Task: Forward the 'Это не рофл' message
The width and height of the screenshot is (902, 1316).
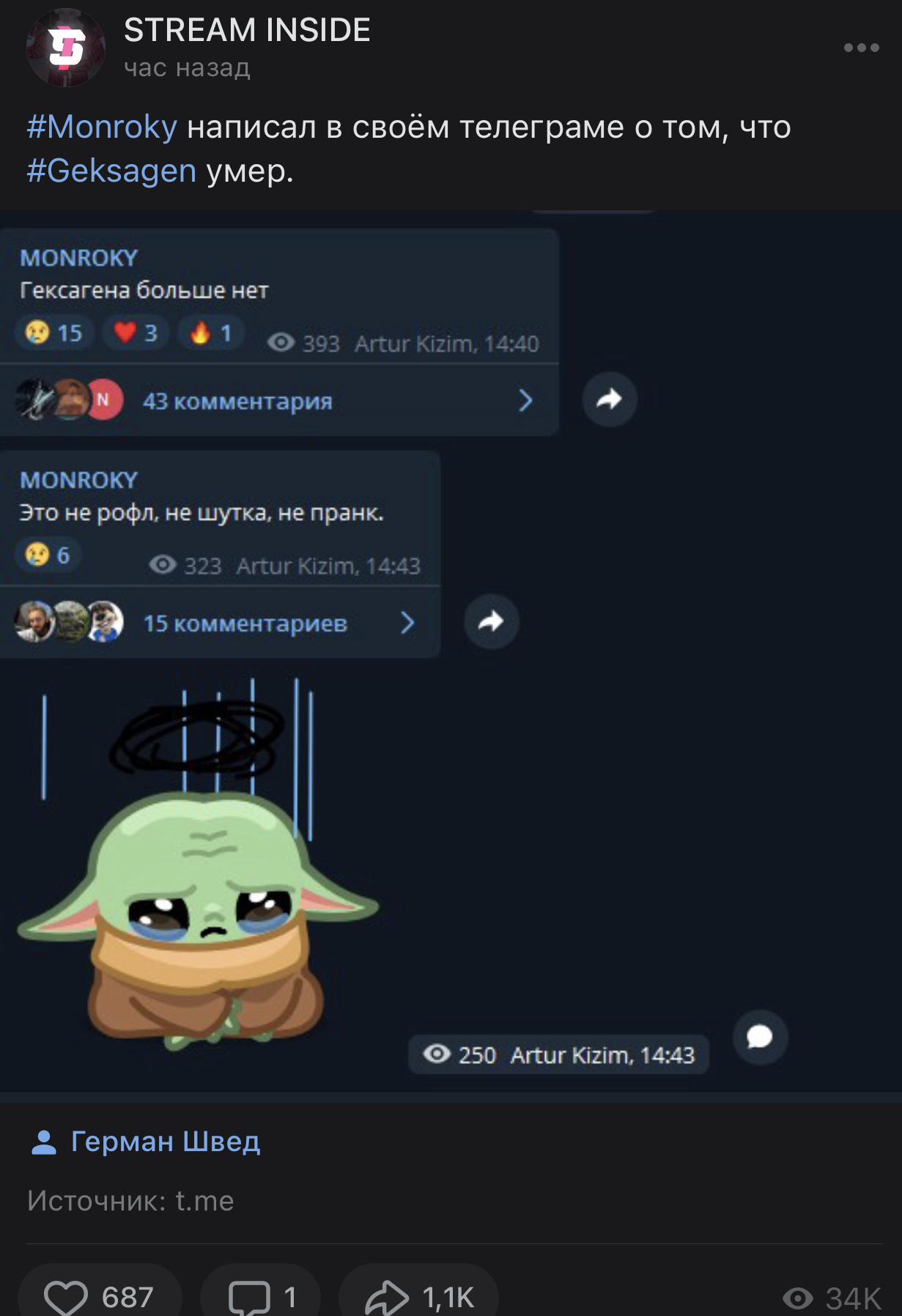Action: click(x=492, y=621)
